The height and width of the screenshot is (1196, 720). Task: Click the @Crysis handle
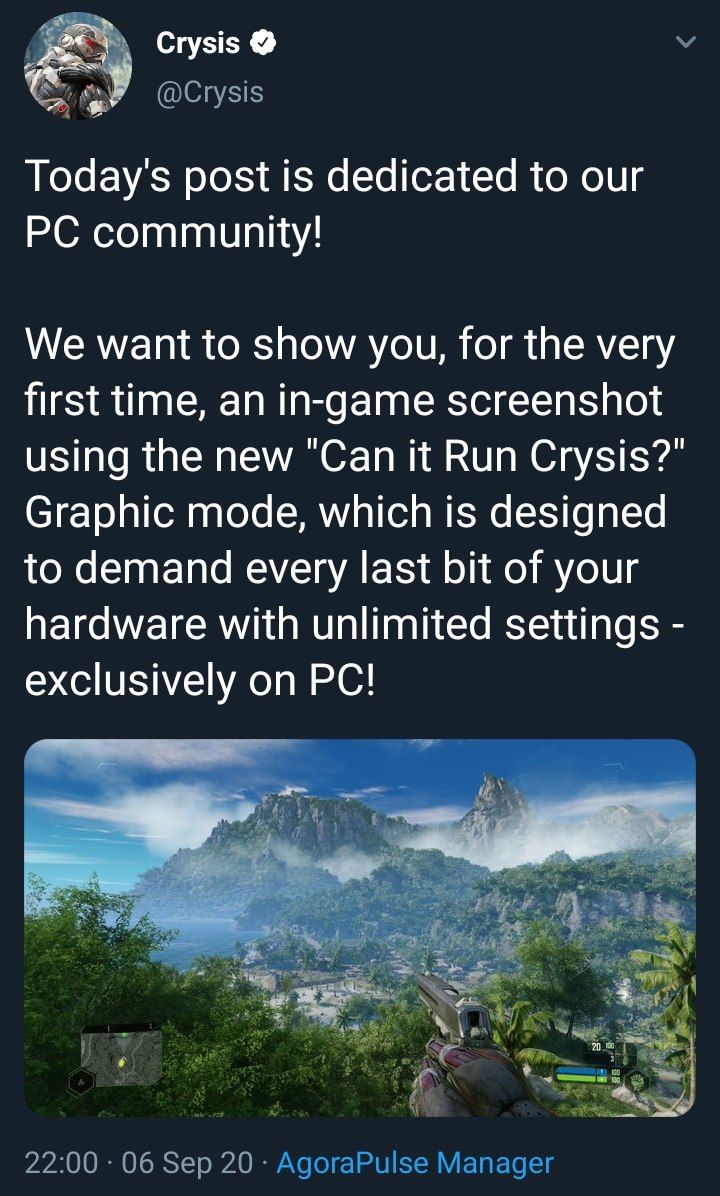tap(210, 92)
